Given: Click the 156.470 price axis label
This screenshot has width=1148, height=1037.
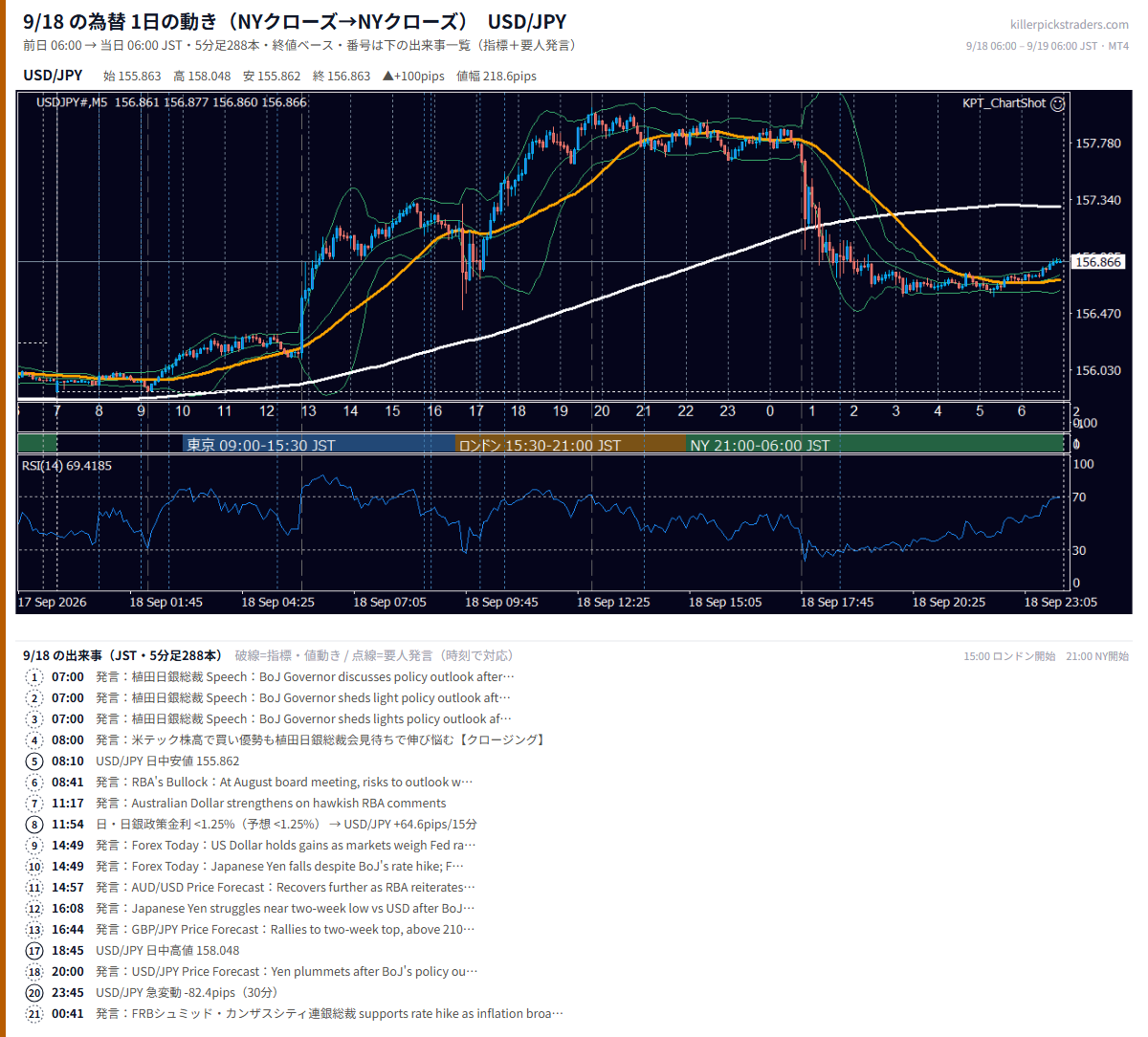Looking at the screenshot, I should pos(1098,314).
